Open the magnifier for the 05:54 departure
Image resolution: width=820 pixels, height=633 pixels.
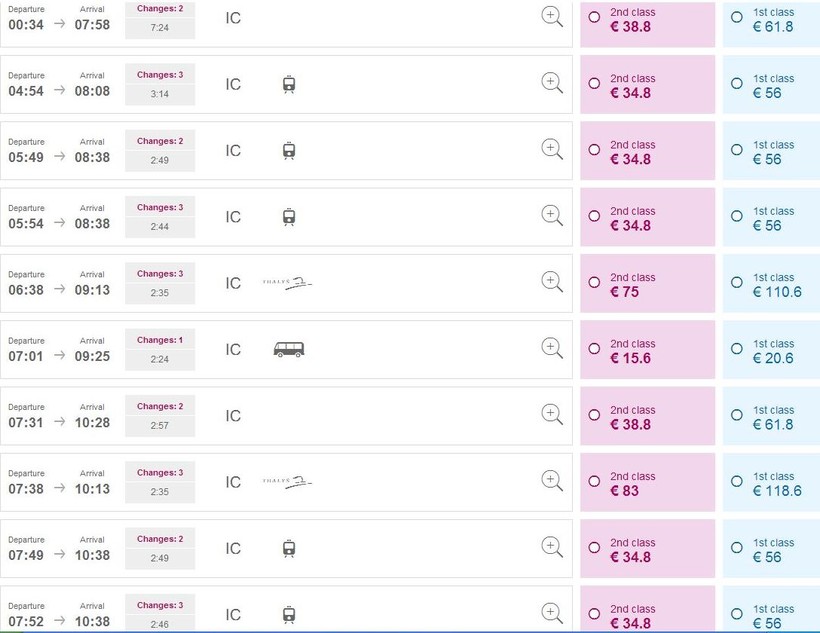click(x=552, y=215)
